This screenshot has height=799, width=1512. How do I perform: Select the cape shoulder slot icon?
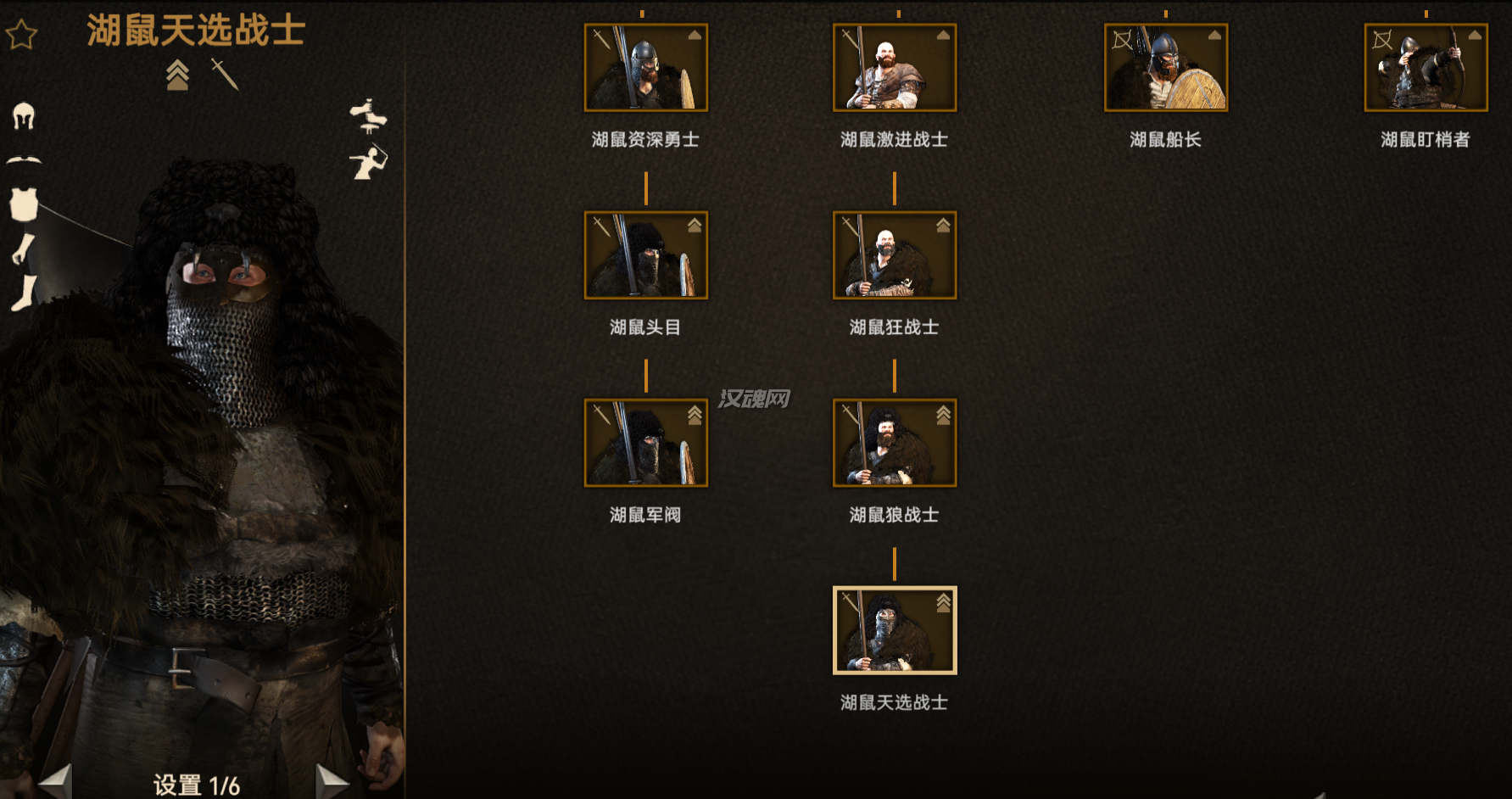click(24, 159)
